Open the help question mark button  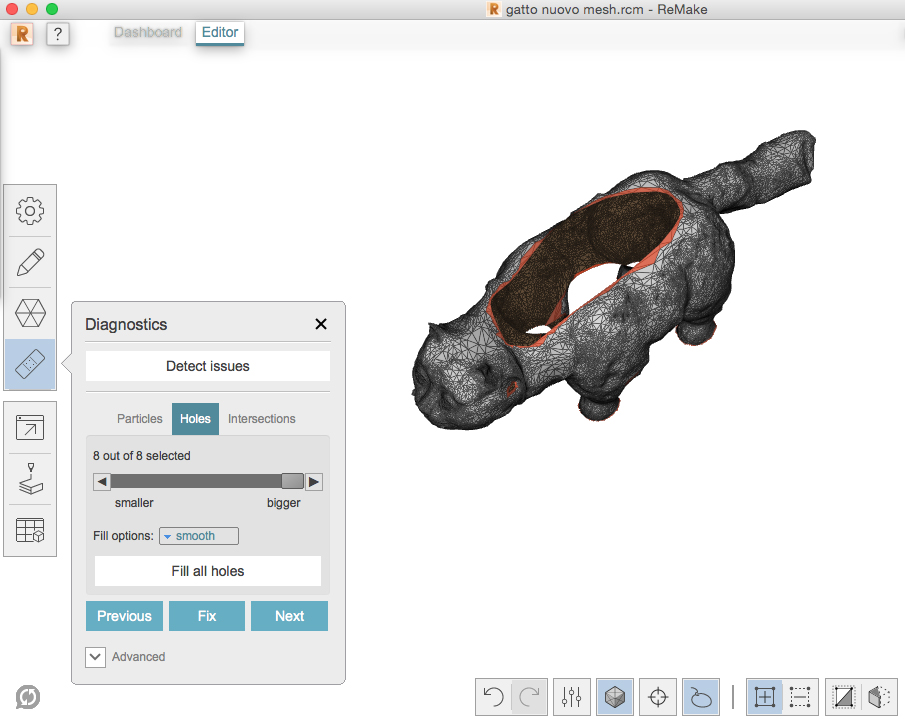(58, 34)
